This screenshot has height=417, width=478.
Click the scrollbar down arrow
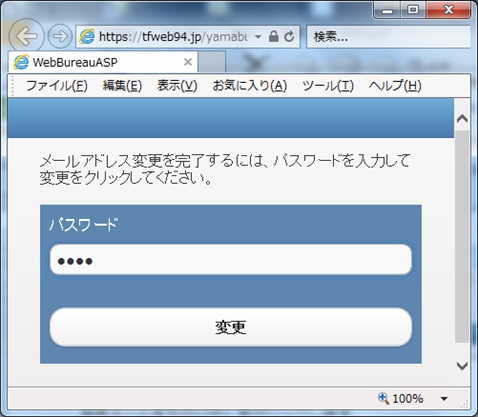pos(462,366)
